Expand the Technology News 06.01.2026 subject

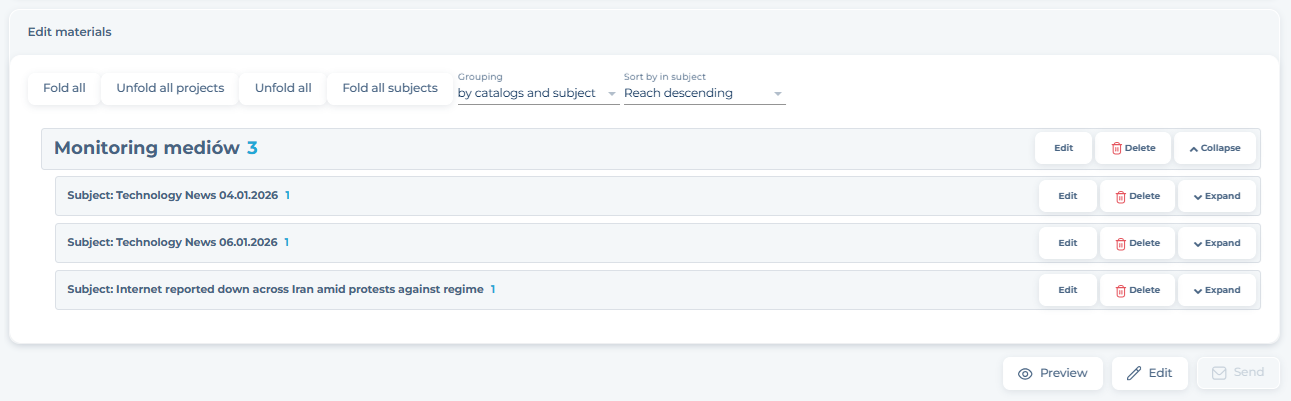[1216, 243]
